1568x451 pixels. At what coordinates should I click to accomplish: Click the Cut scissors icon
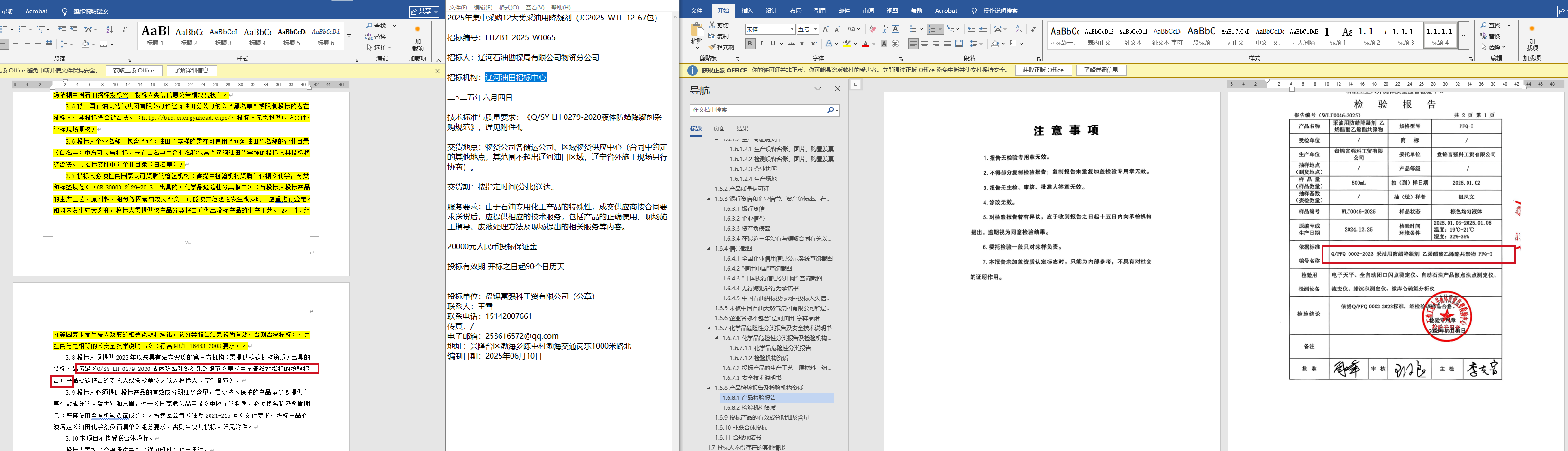pos(712,26)
